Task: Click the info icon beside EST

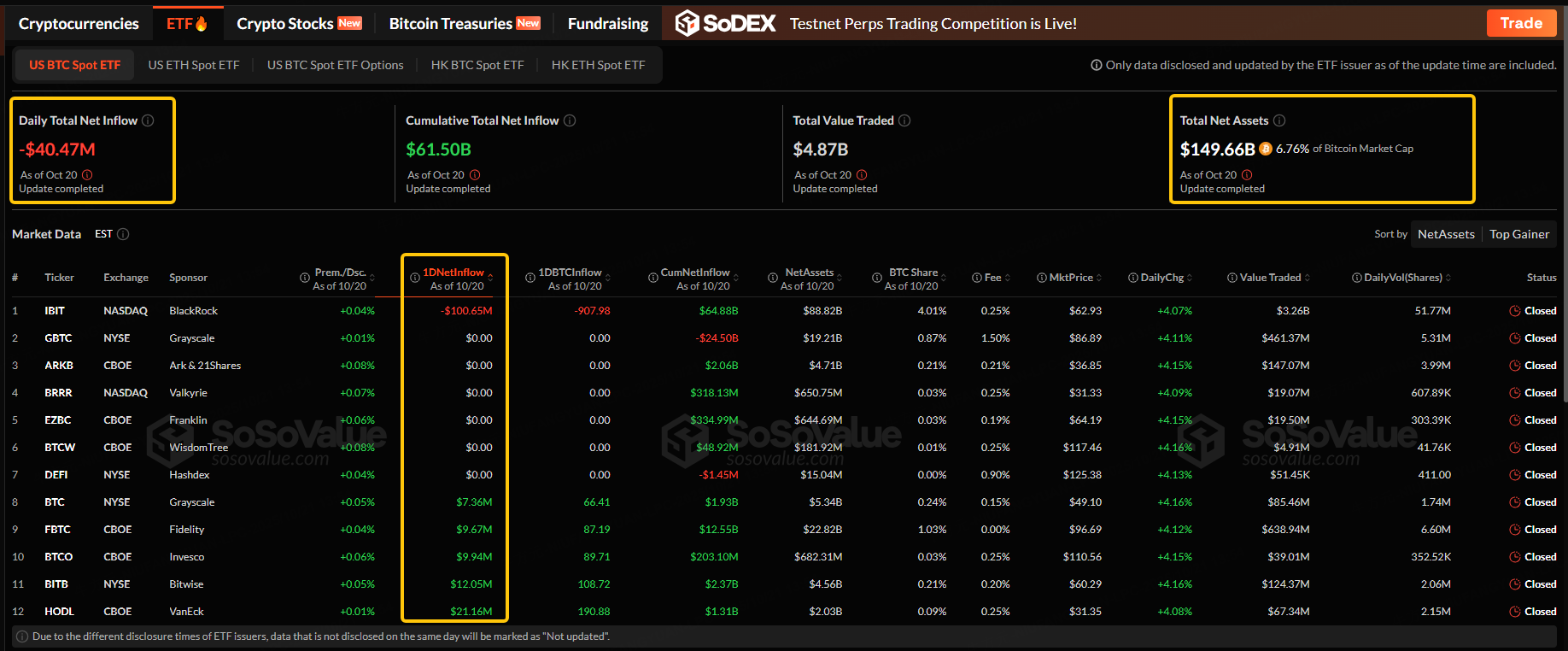Action: (x=123, y=234)
